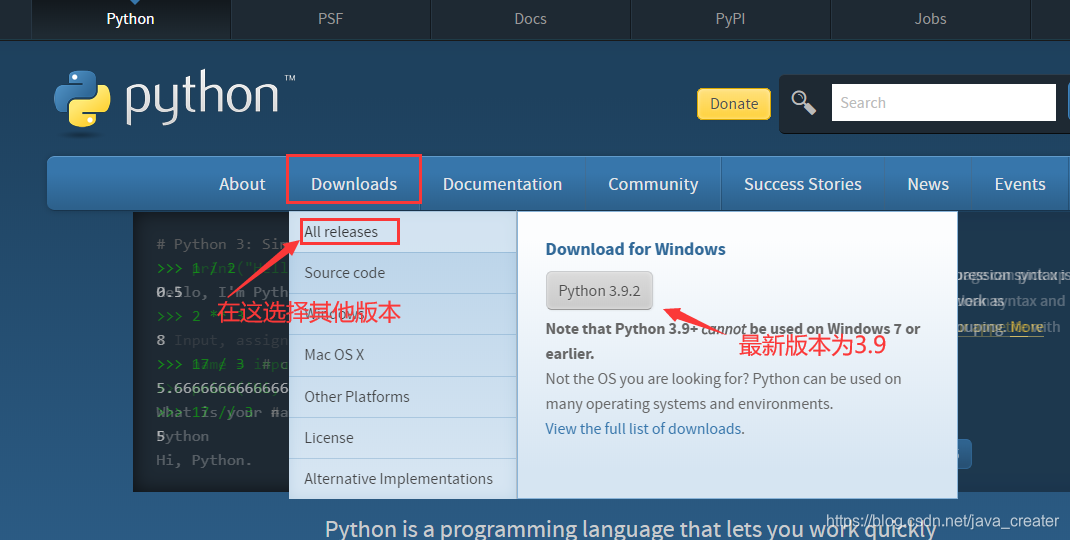
Task: Click the Python logo image
Action: pos(174,100)
